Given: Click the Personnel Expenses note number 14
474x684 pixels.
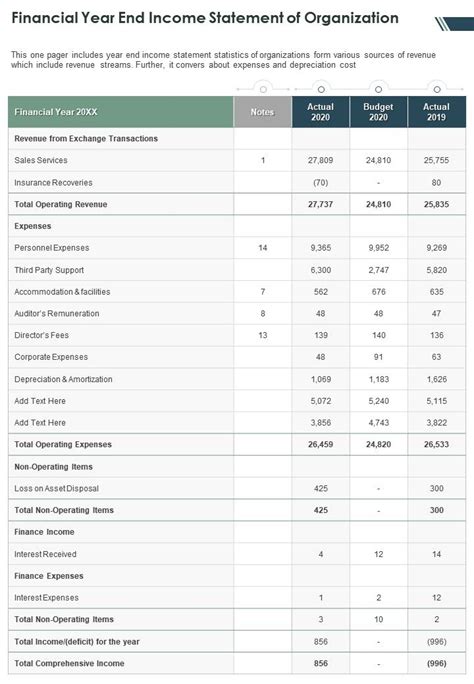Looking at the screenshot, I should (263, 248).
